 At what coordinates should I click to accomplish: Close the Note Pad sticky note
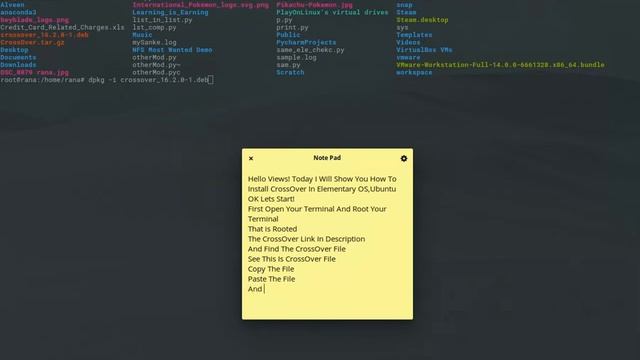click(x=251, y=158)
